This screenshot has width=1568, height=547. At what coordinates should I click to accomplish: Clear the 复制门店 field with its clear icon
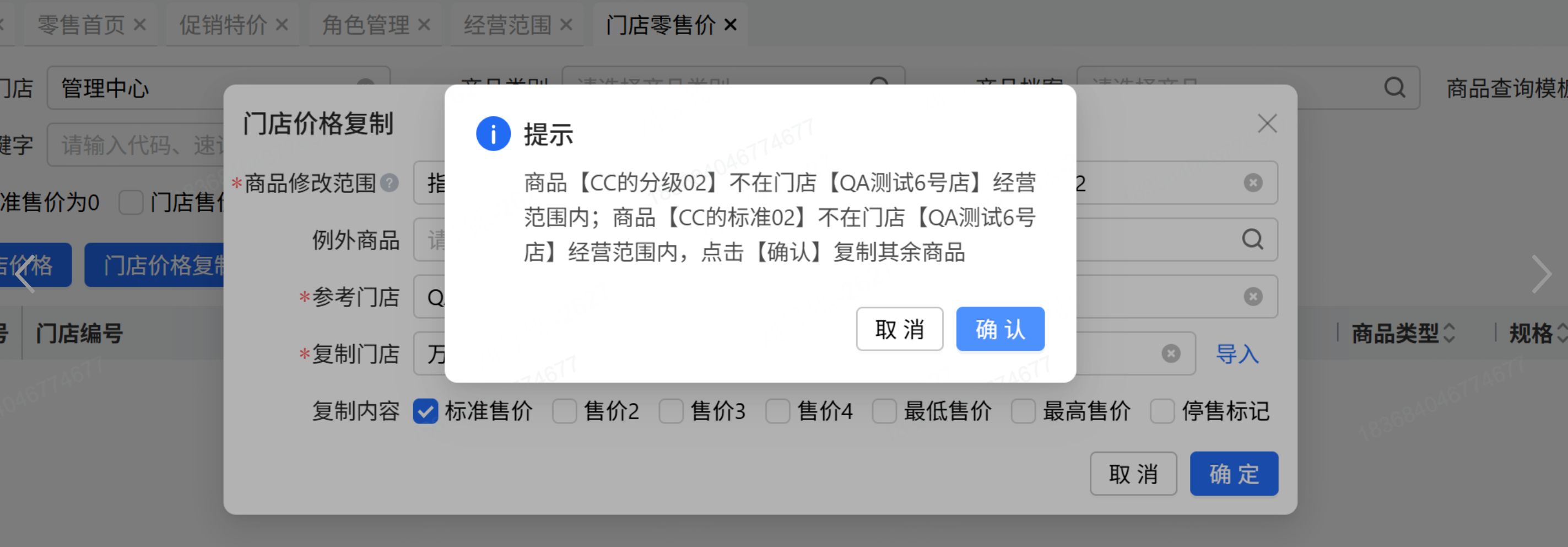tap(1171, 354)
